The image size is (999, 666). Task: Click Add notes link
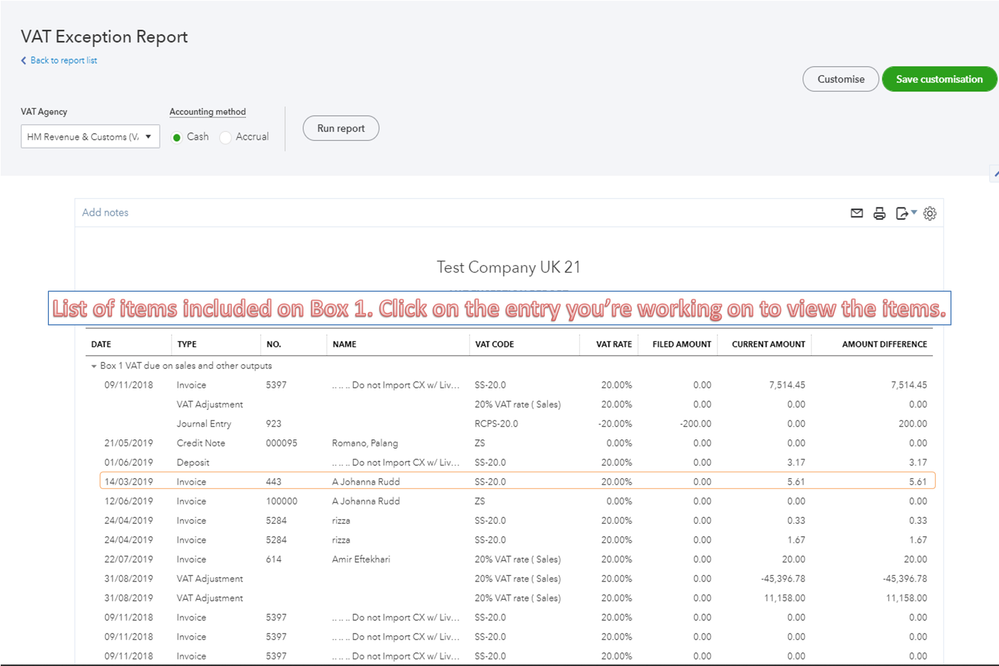click(105, 212)
